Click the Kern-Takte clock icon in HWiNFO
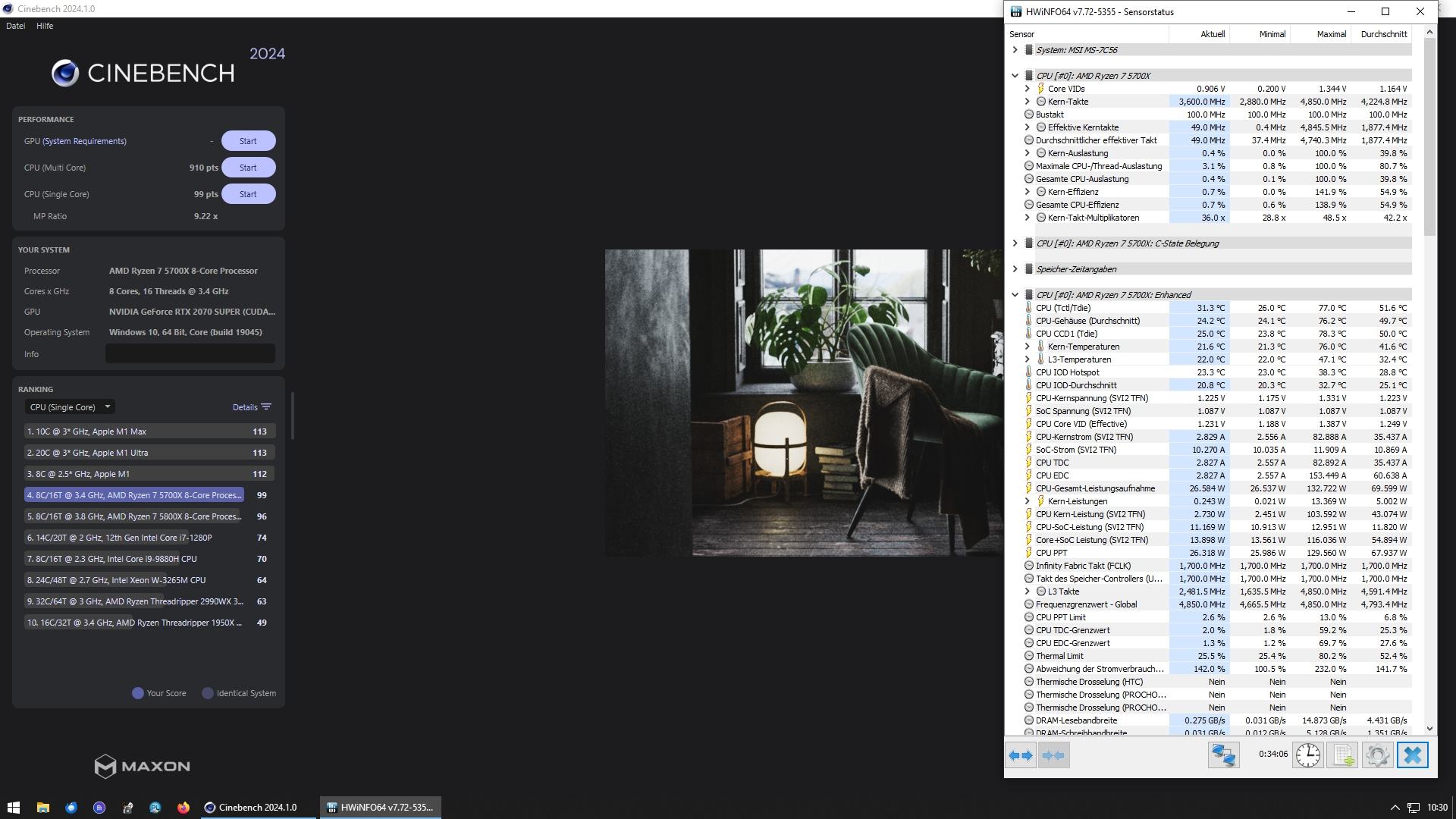This screenshot has width=1456, height=819. coord(1041,102)
